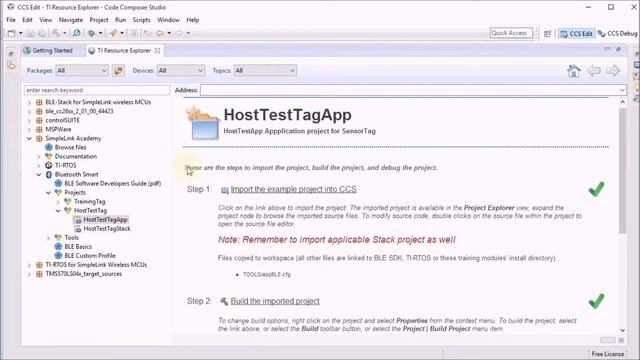Click Resource Explorer forward arrow icon
The image size is (640, 360).
pos(613,71)
